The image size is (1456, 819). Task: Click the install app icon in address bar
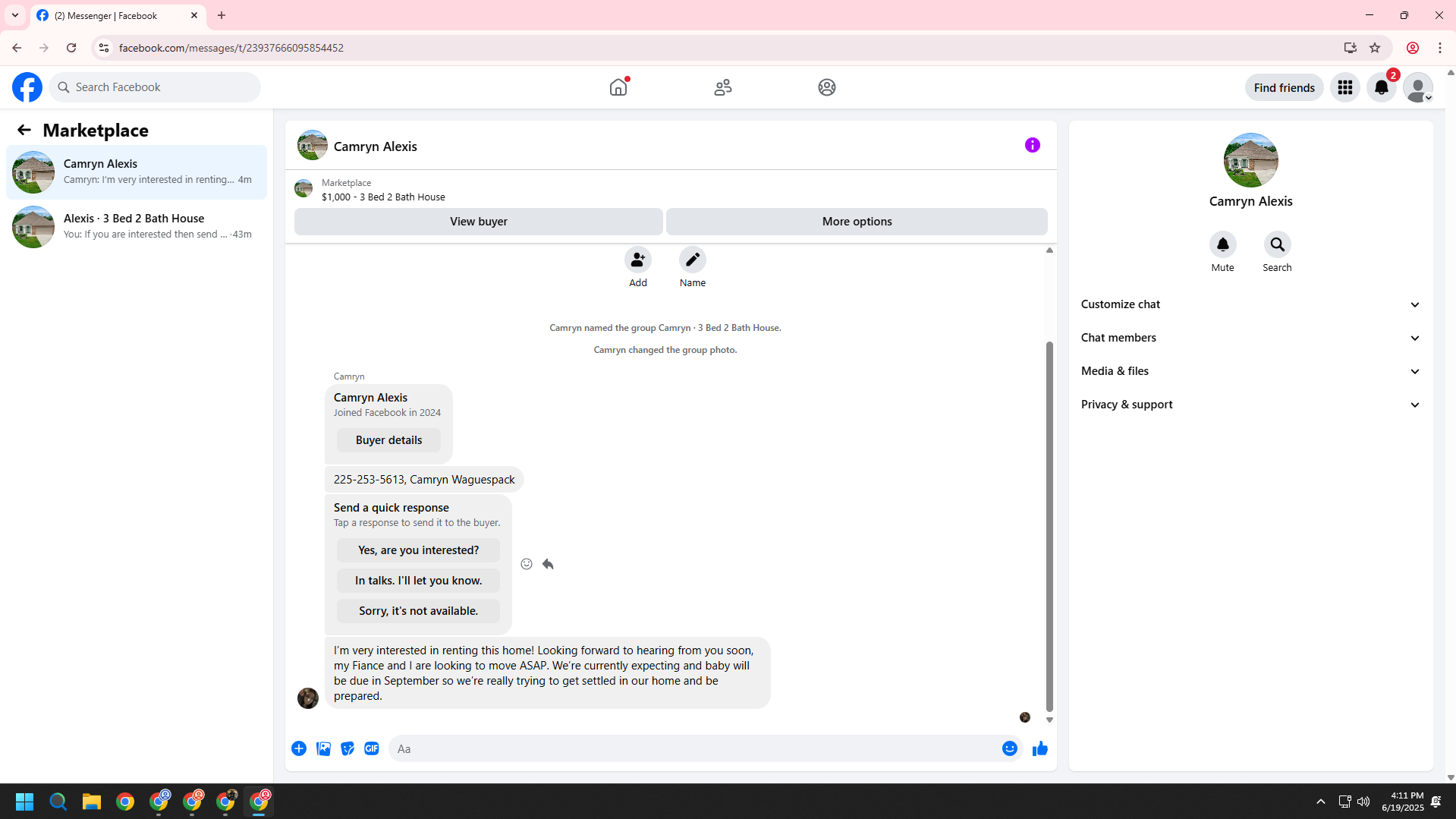[1350, 48]
